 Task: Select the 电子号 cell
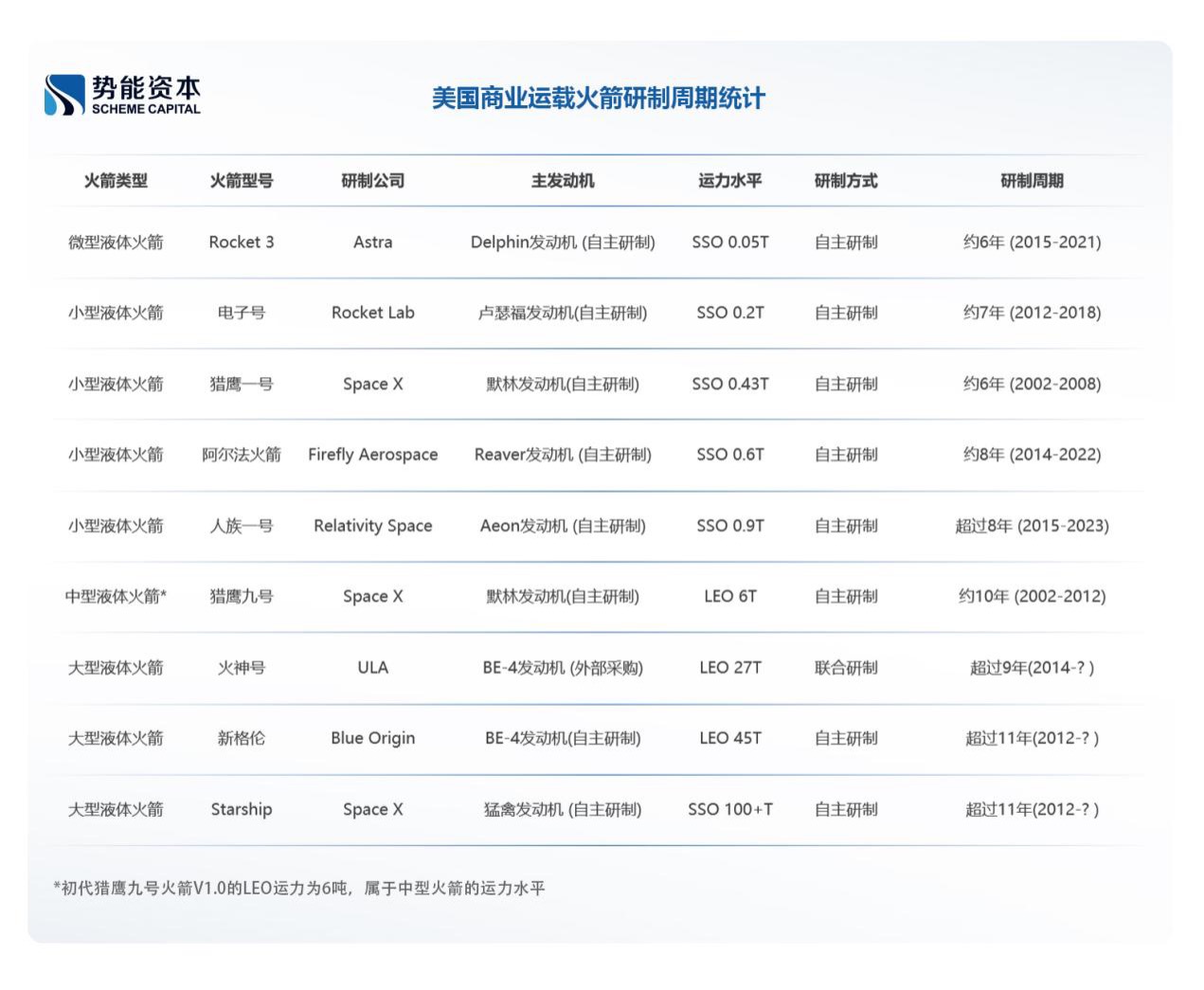[x=242, y=313]
